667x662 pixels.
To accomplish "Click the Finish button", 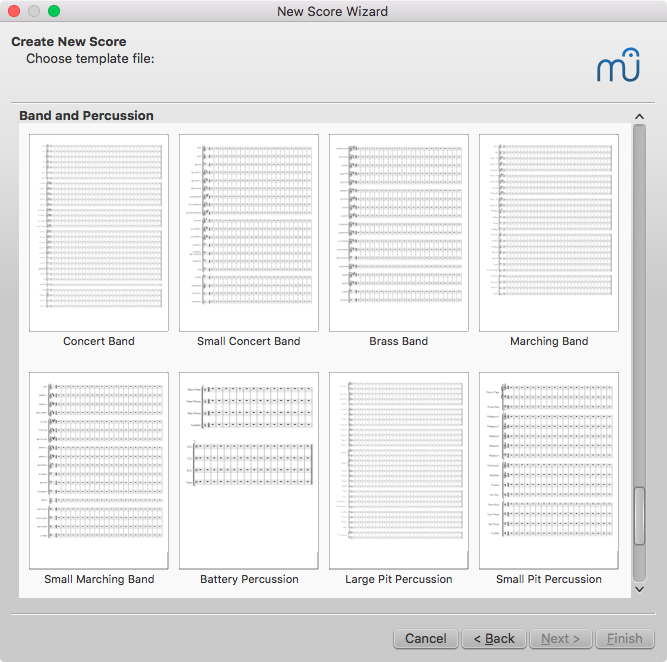I will point(625,639).
